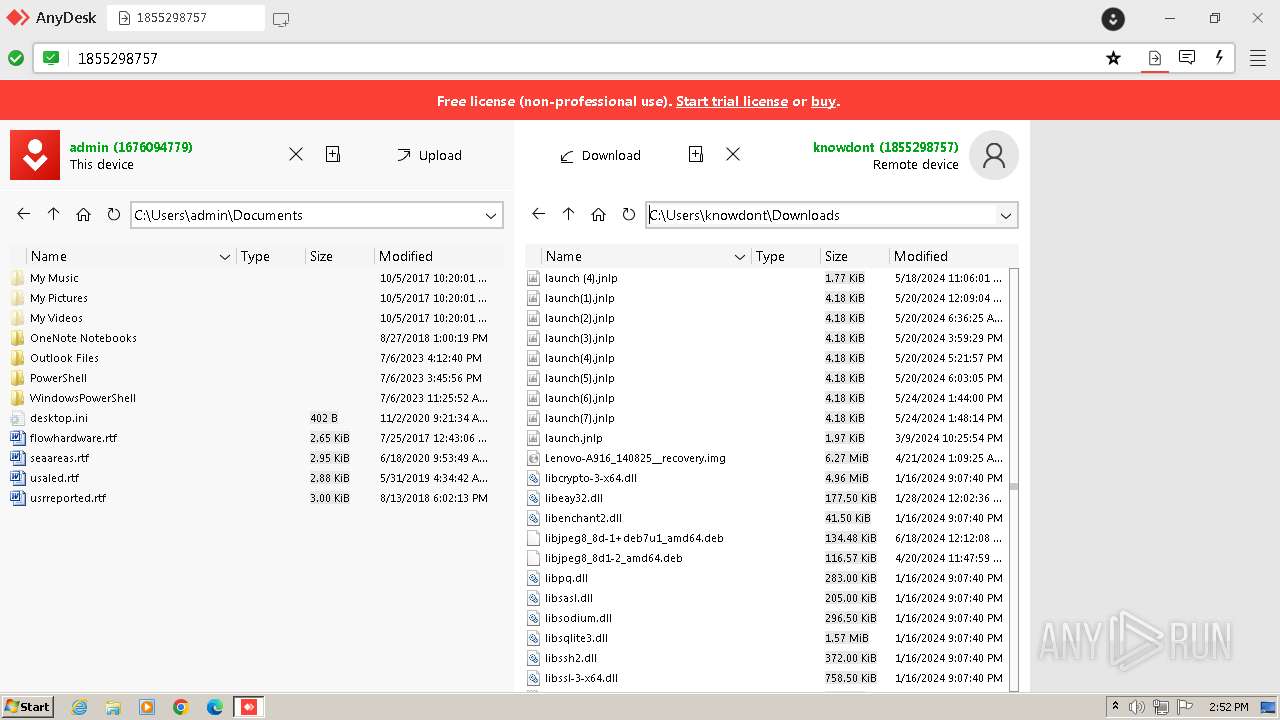The image size is (1280, 720).
Task: Expand remote path dropdown for Downloads
Action: (x=1006, y=215)
